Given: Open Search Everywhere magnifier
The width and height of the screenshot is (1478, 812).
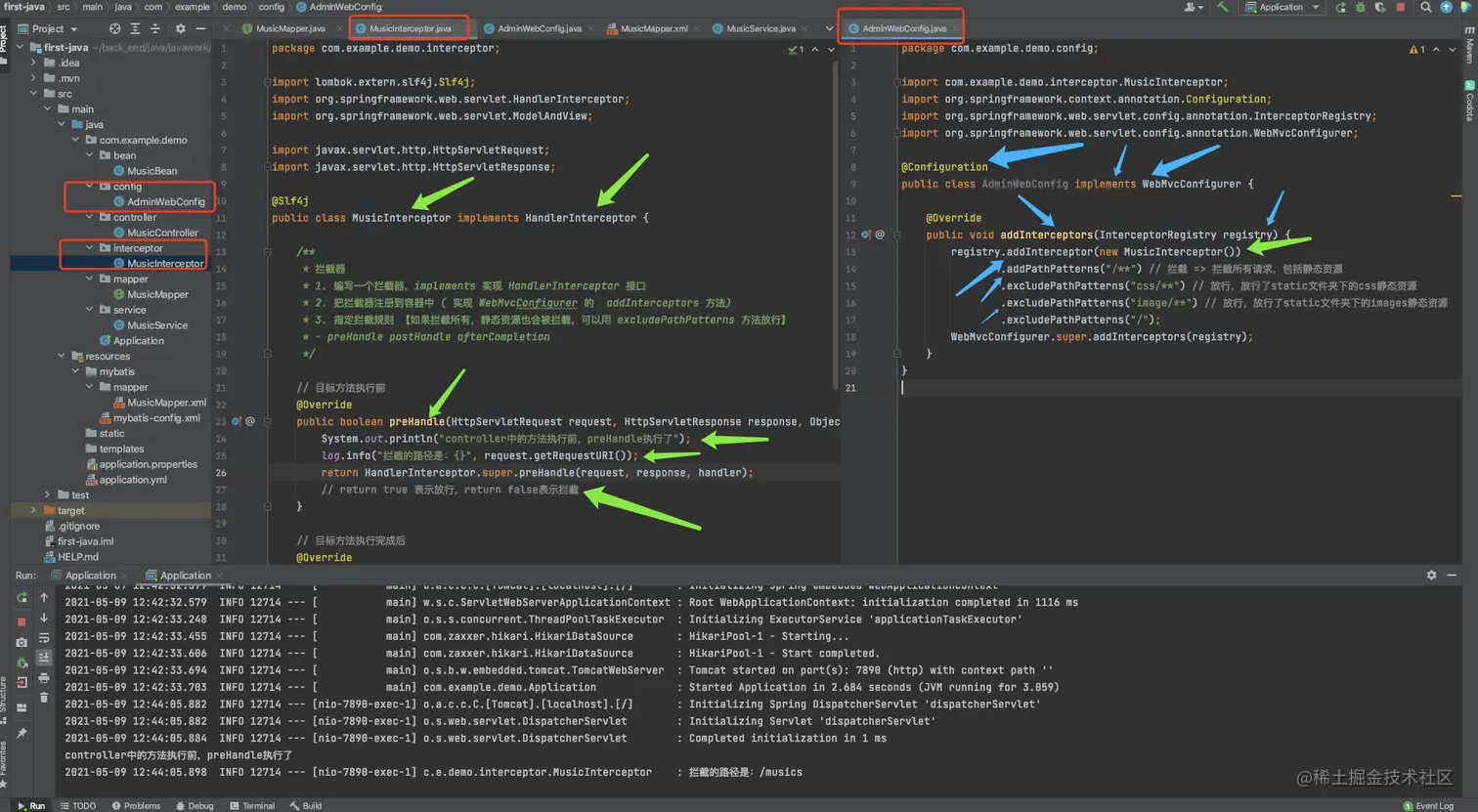Looking at the screenshot, I should [x=1426, y=7].
